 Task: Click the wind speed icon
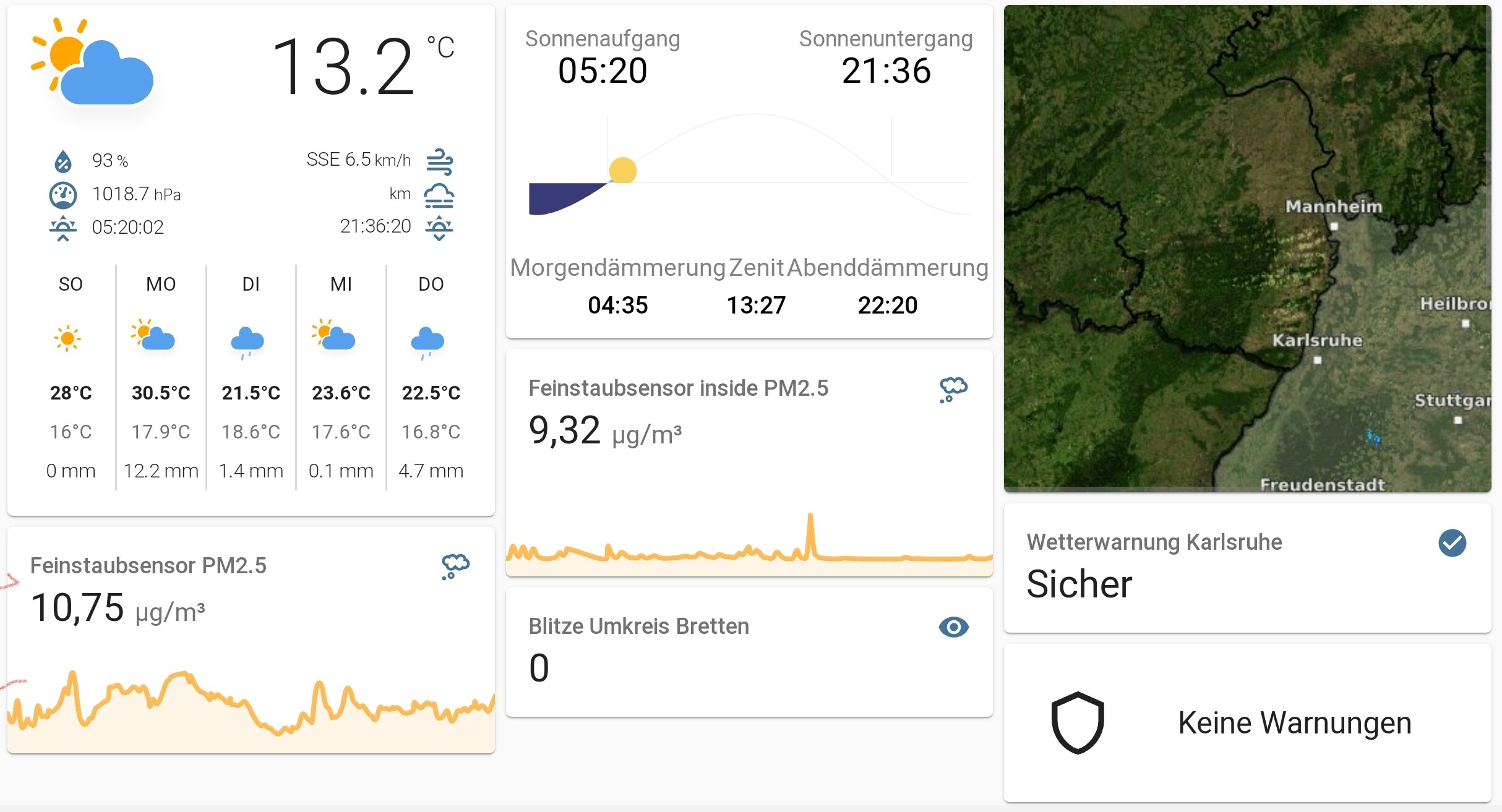[440, 161]
